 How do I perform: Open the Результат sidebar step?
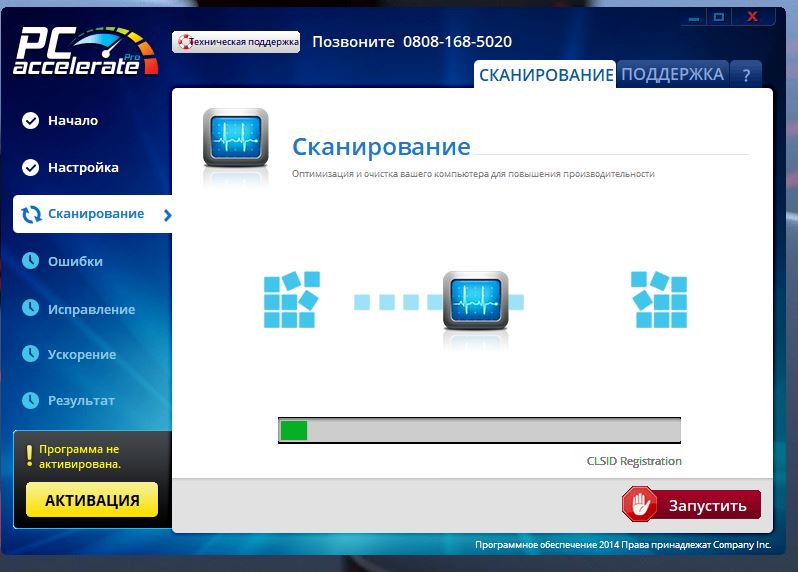81,401
